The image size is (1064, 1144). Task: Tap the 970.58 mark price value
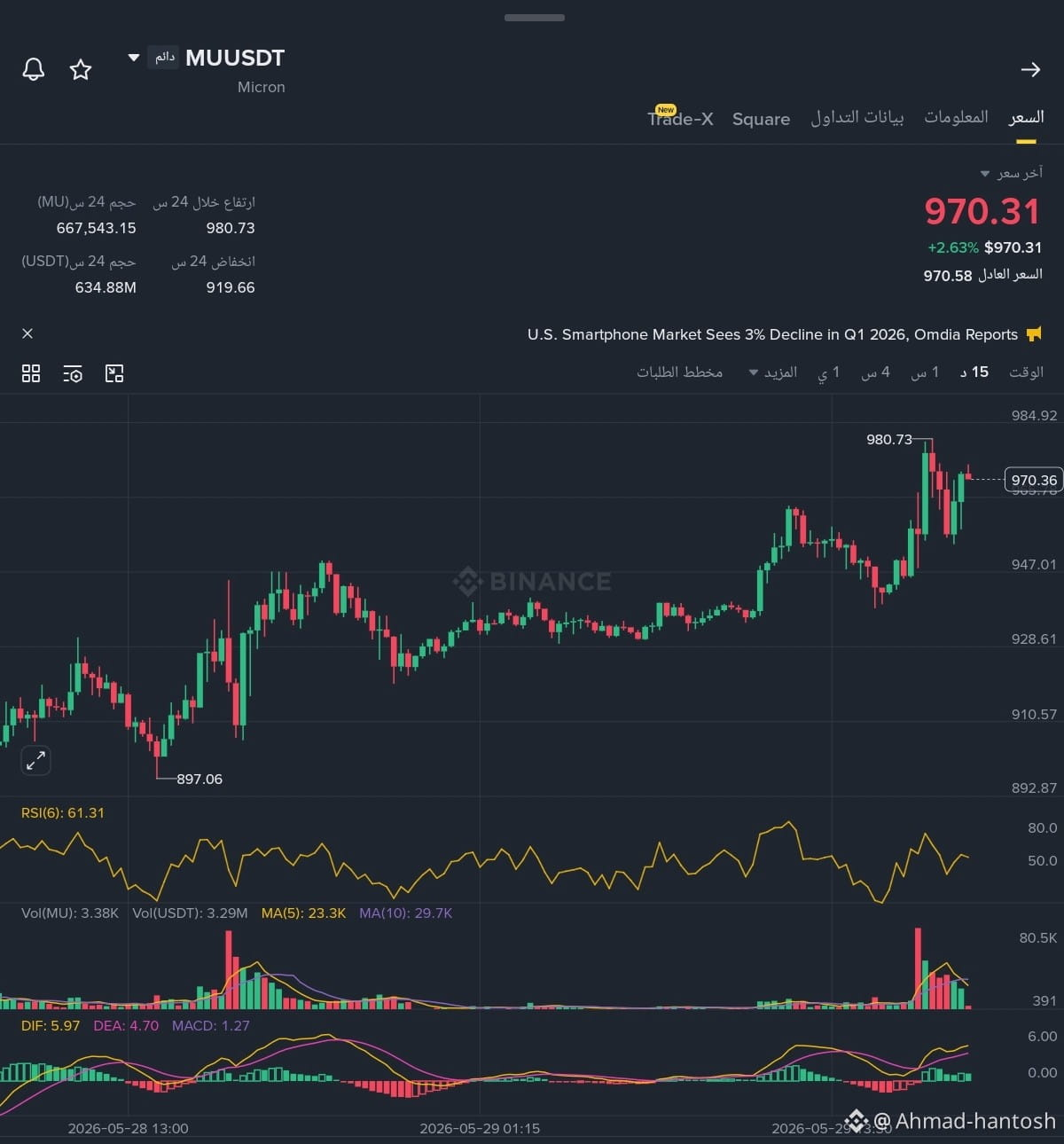coord(948,276)
